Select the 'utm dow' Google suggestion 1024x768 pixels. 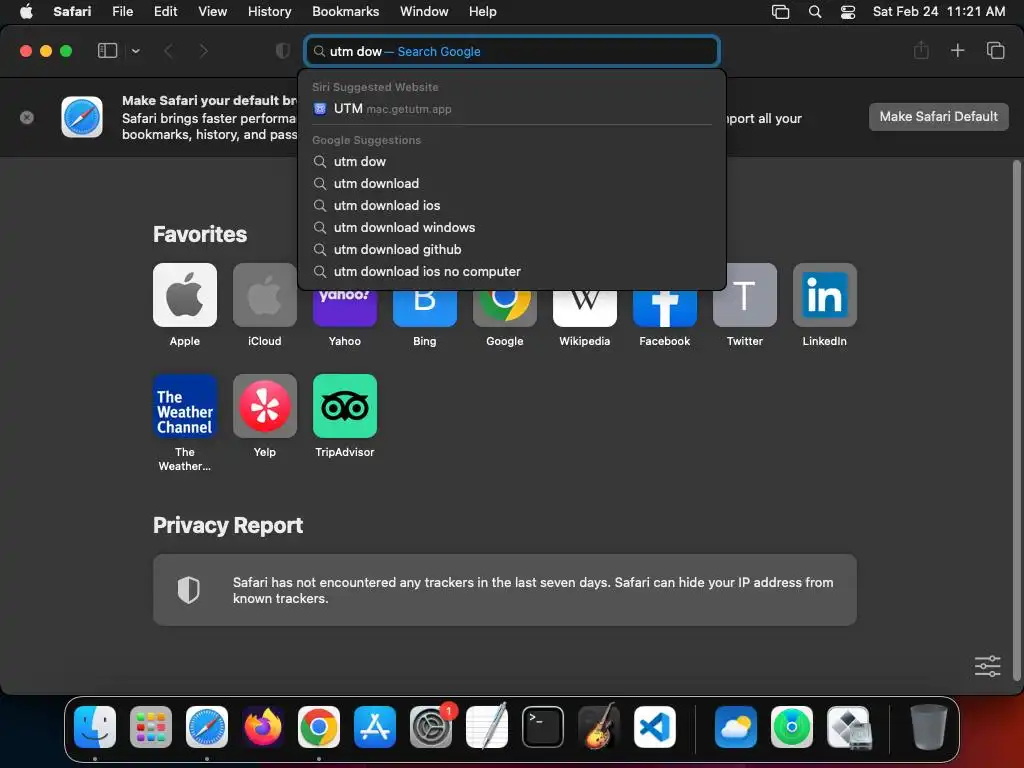[512, 161]
